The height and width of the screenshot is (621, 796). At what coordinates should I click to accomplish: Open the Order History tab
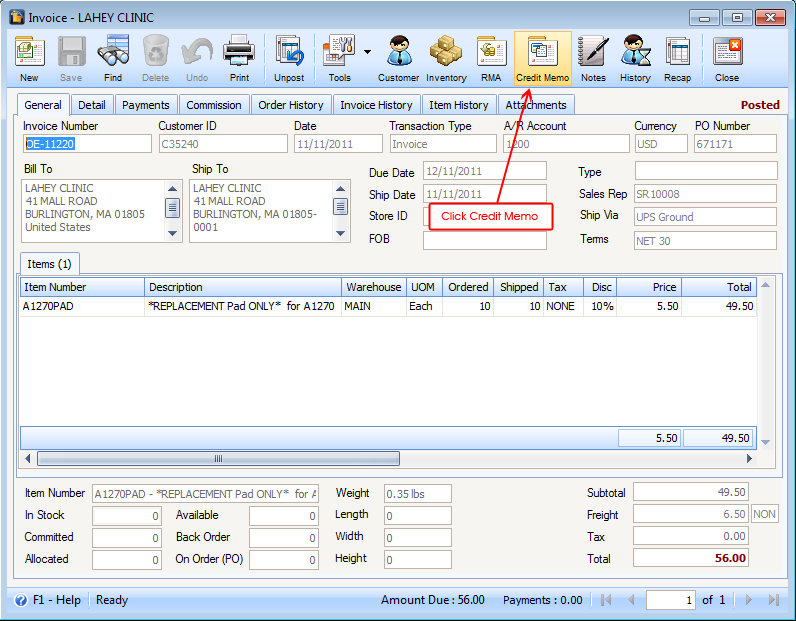coord(291,105)
